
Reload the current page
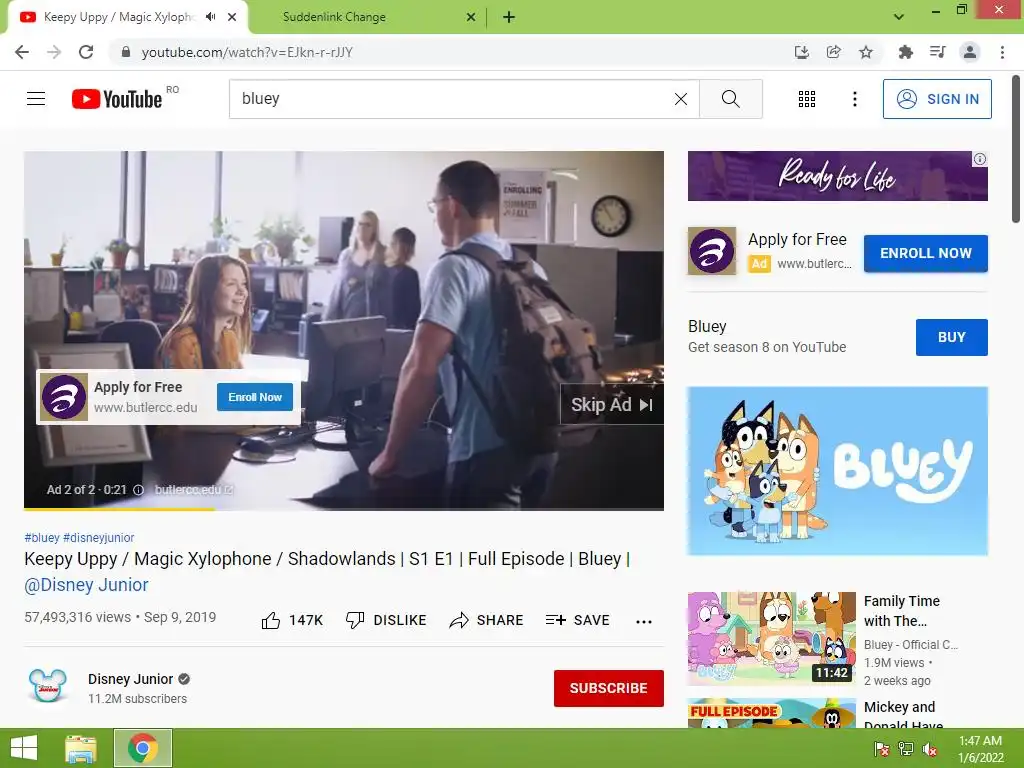(x=86, y=52)
